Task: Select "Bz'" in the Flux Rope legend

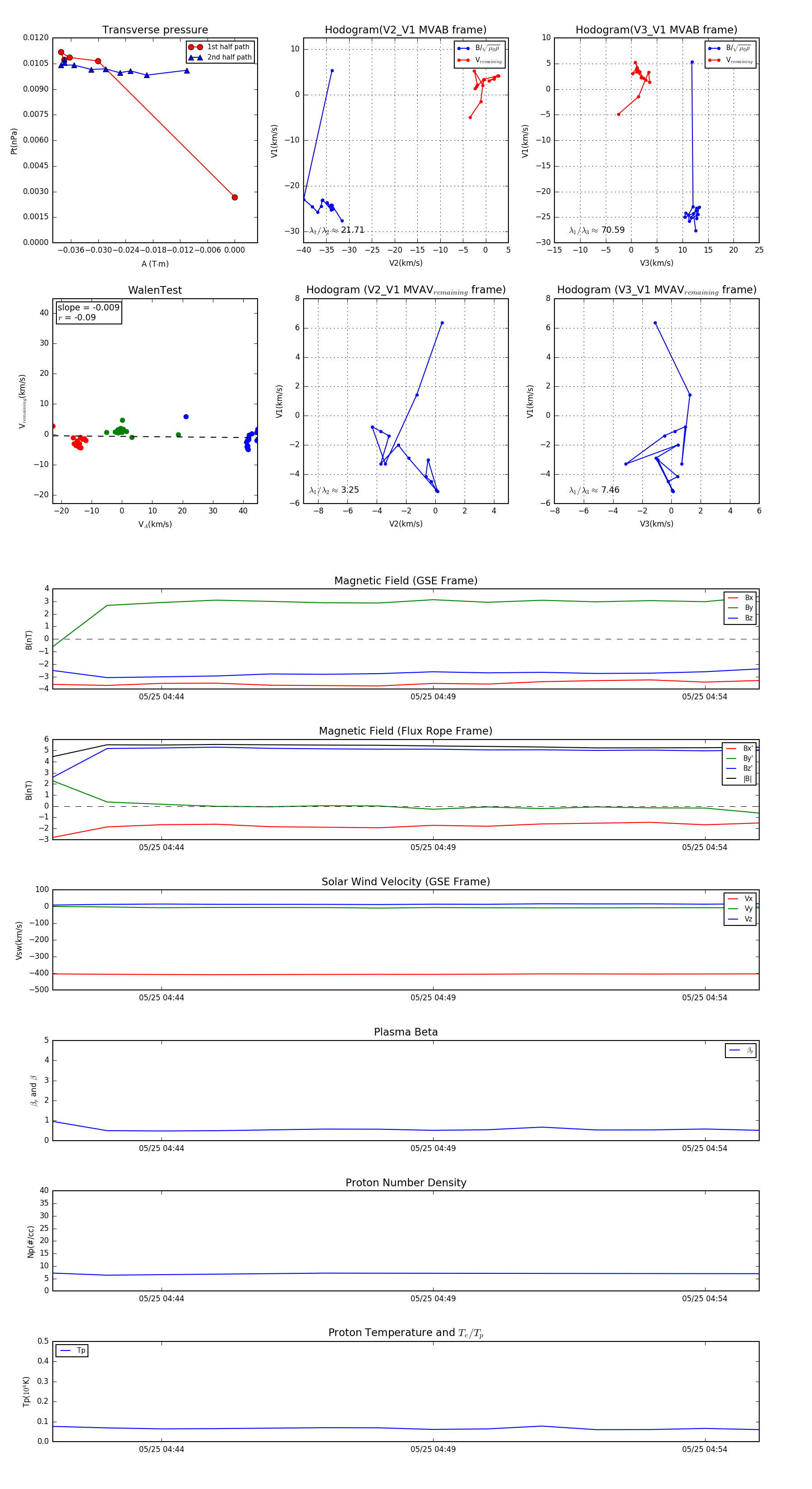Action: point(740,768)
